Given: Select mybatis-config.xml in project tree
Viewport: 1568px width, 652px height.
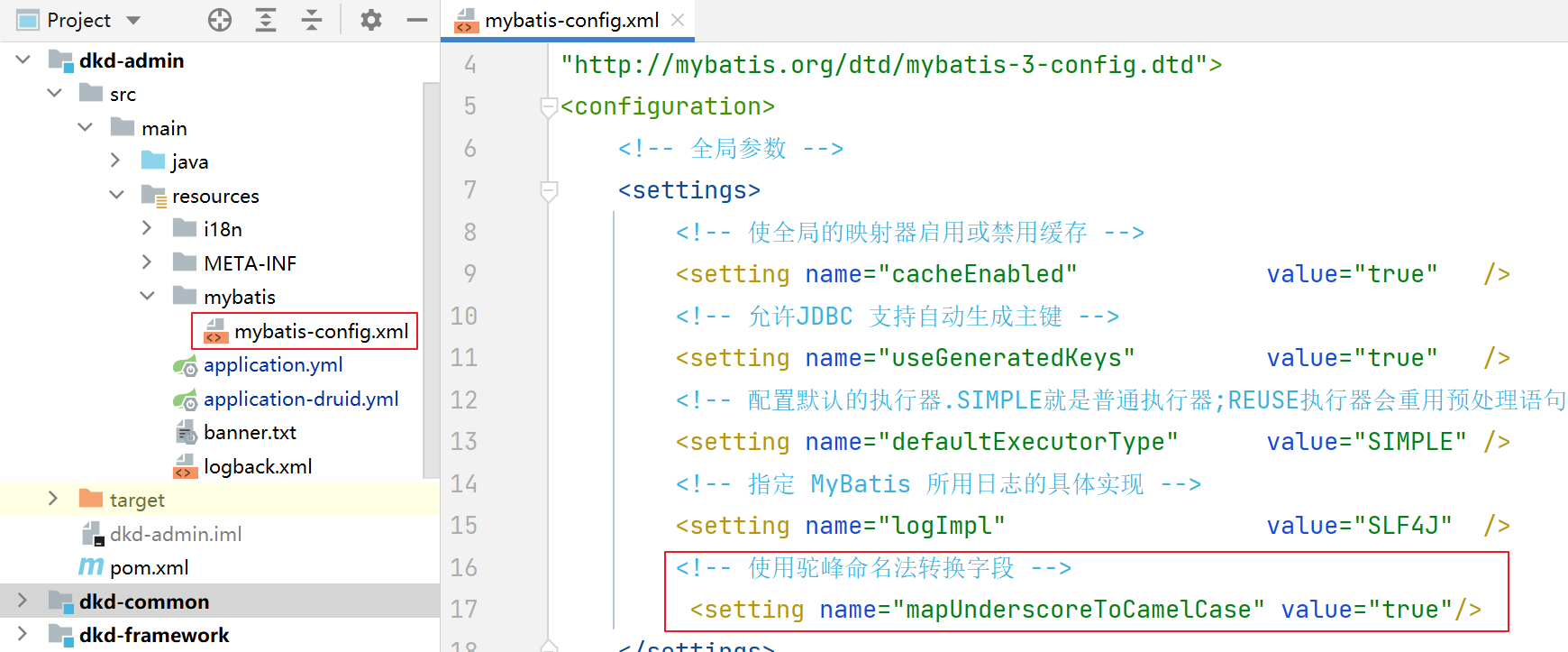Looking at the screenshot, I should 321,332.
